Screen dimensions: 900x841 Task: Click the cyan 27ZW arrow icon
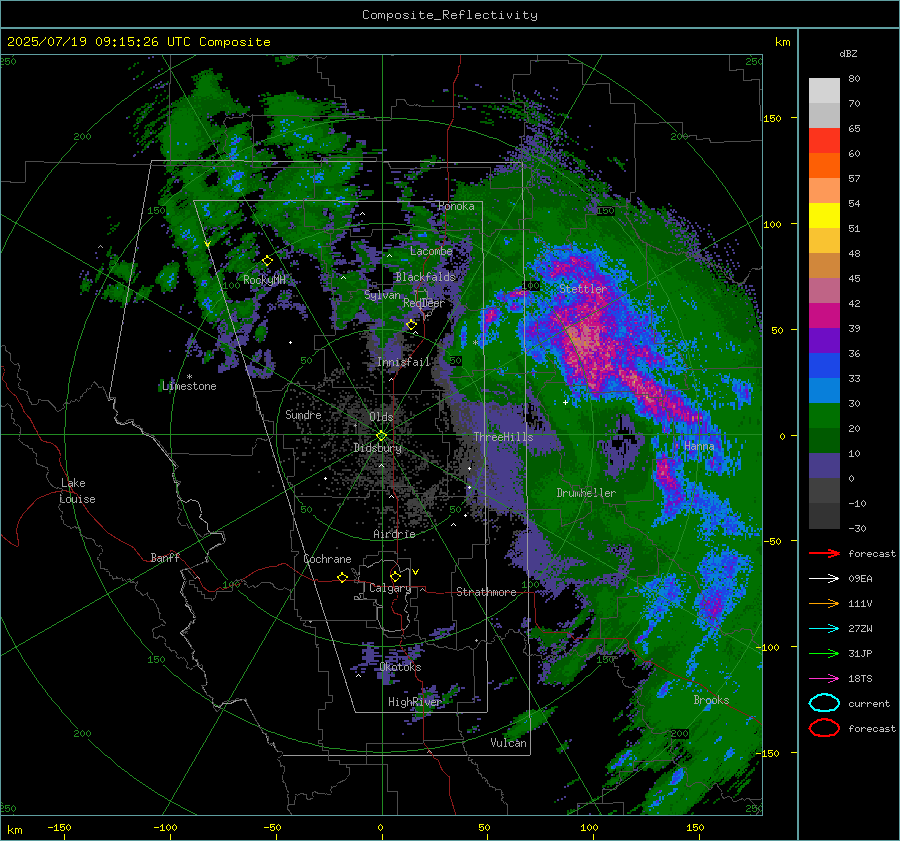tap(824, 629)
